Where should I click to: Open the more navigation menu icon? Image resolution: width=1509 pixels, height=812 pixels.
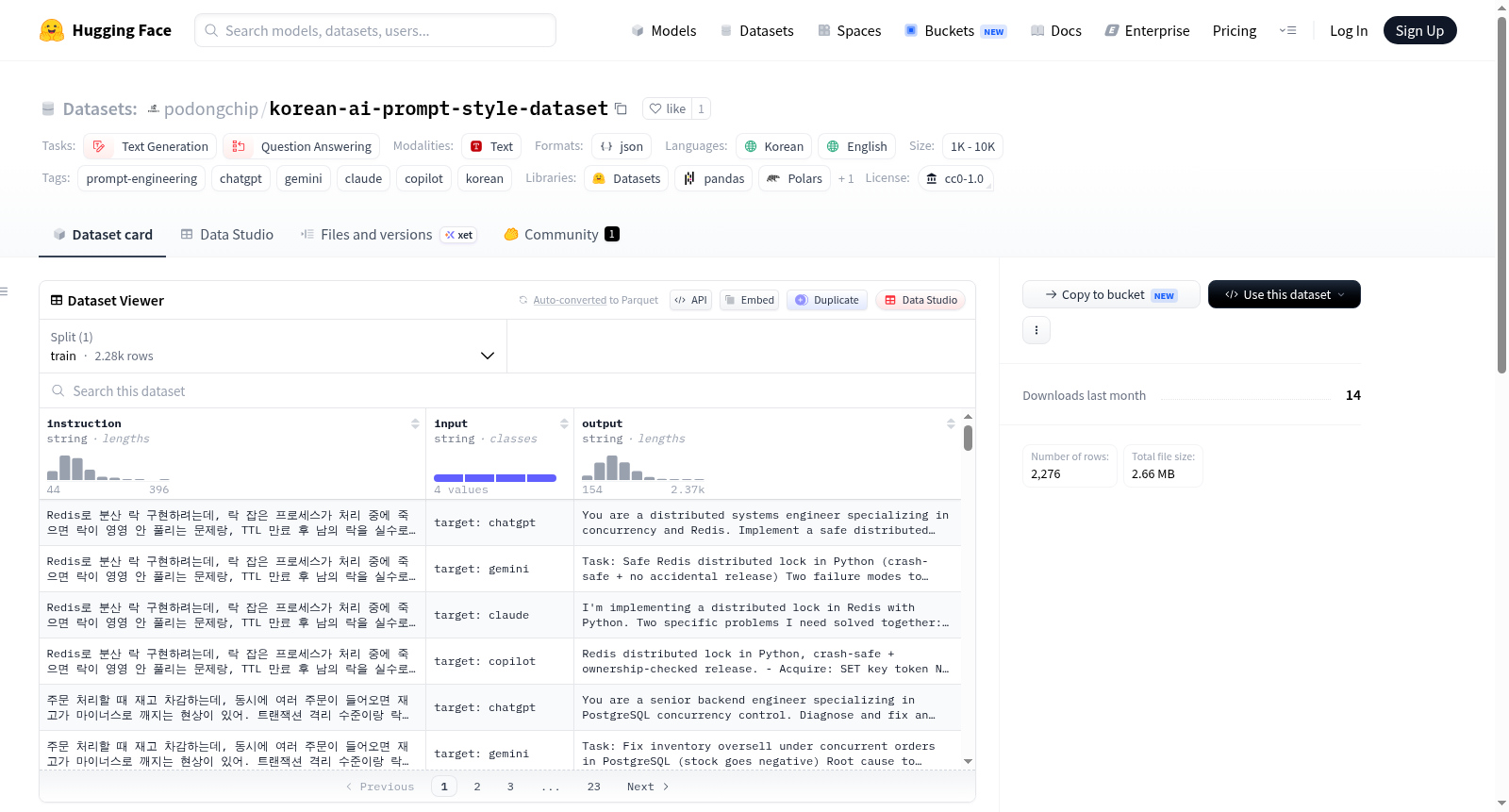click(1287, 30)
